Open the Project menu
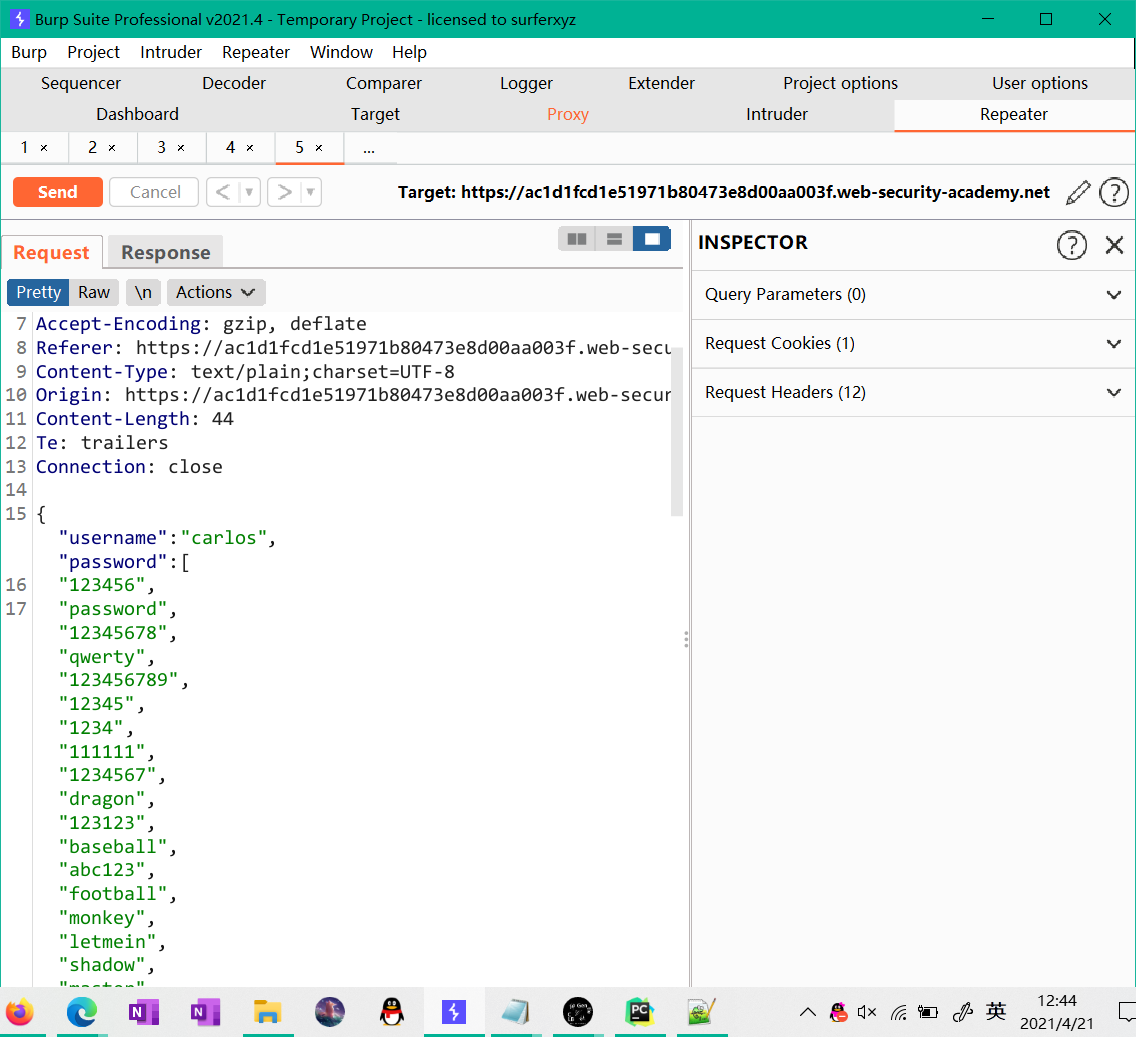The width and height of the screenshot is (1136, 1037). (x=93, y=52)
